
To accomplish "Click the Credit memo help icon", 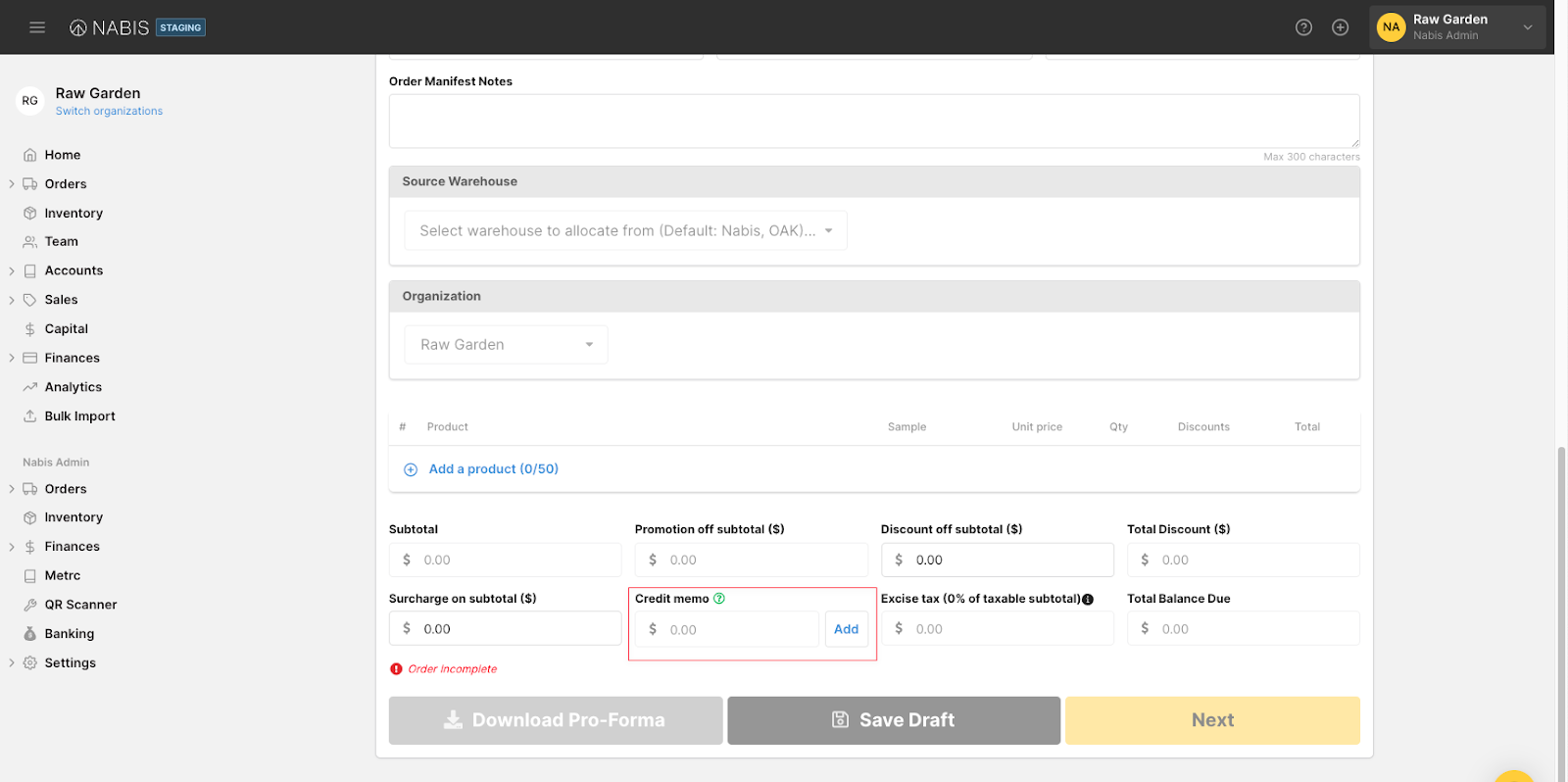I will 719,599.
